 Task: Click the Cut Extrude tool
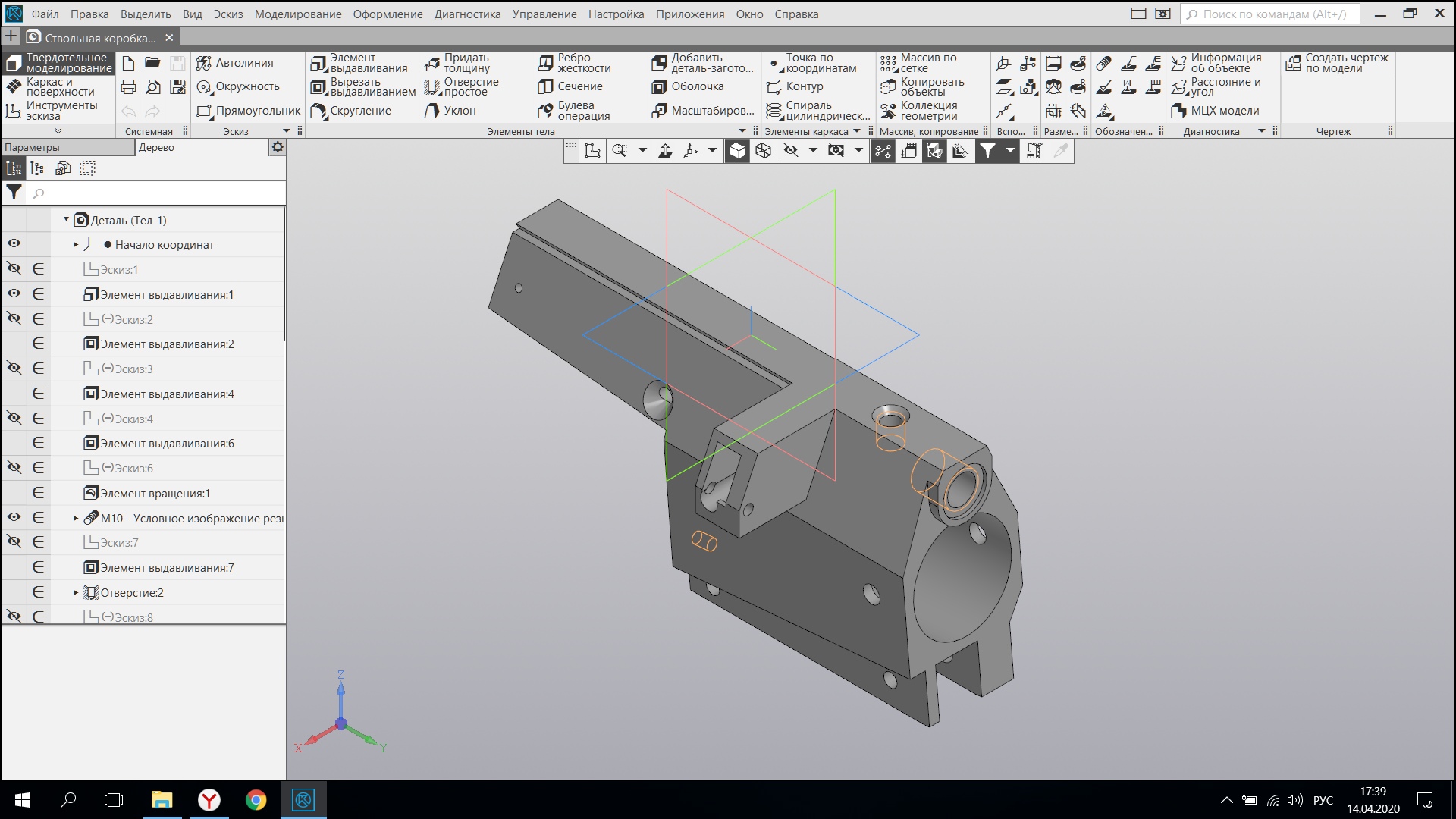(x=363, y=86)
